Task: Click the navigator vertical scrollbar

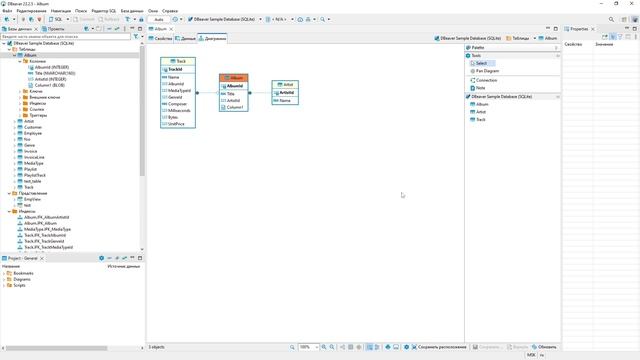Action: pos(142,110)
